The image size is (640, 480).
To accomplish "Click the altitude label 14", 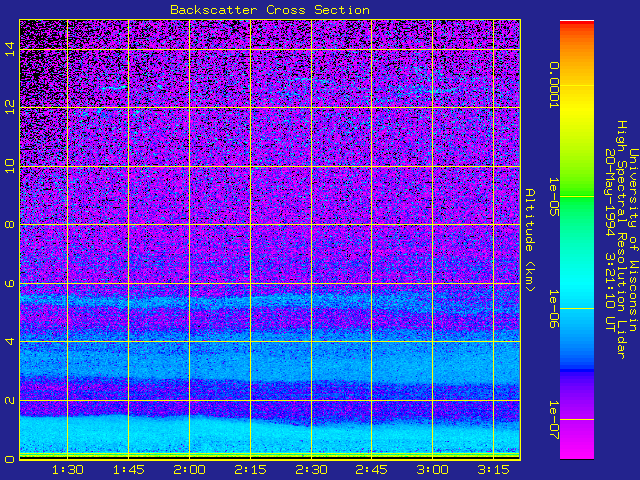I will 10,49.
